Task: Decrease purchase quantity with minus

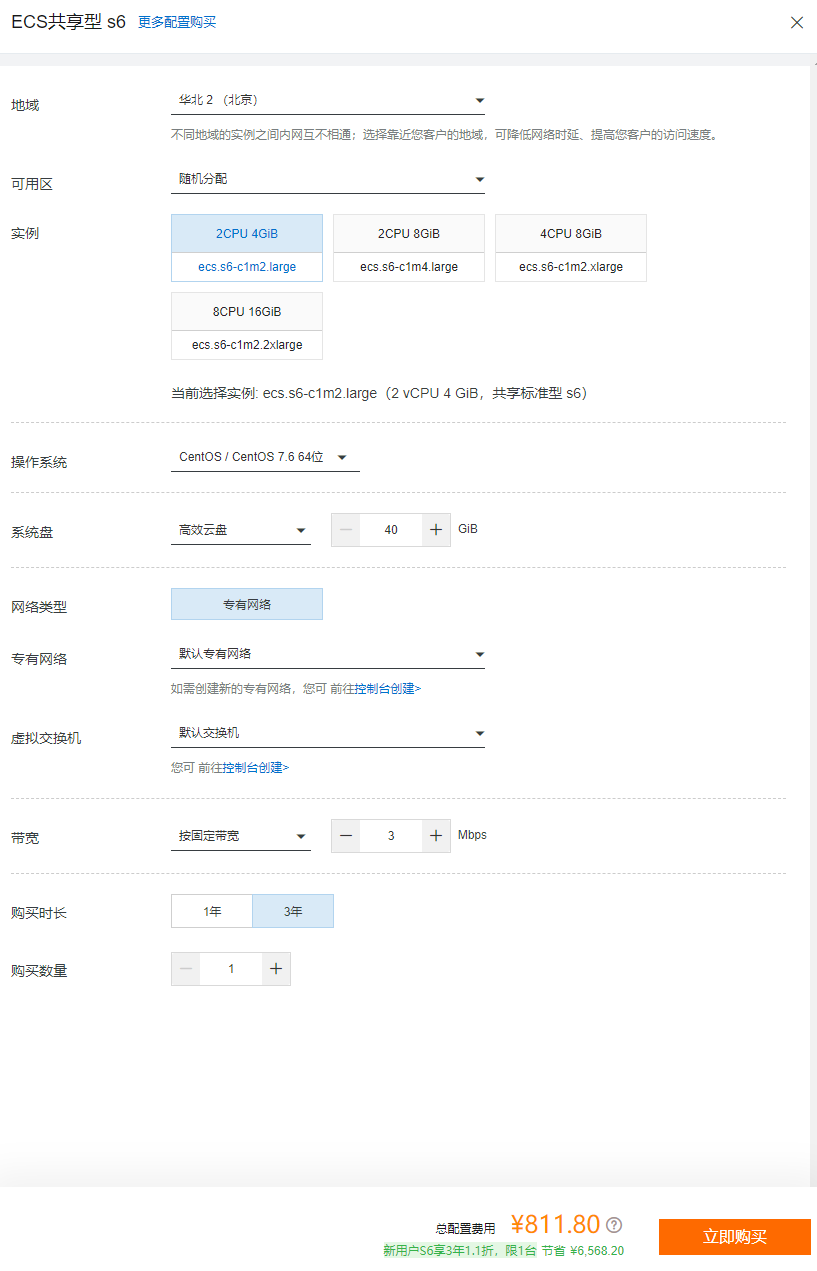Action: (x=186, y=969)
